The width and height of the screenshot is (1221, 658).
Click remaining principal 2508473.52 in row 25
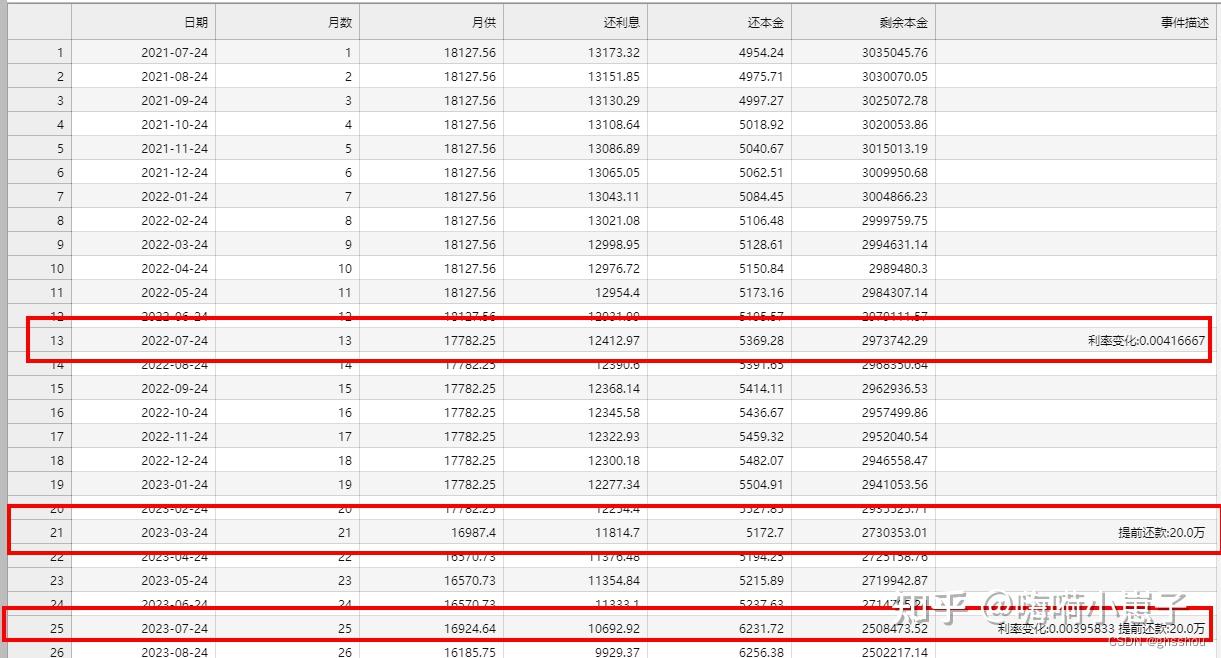click(x=897, y=629)
